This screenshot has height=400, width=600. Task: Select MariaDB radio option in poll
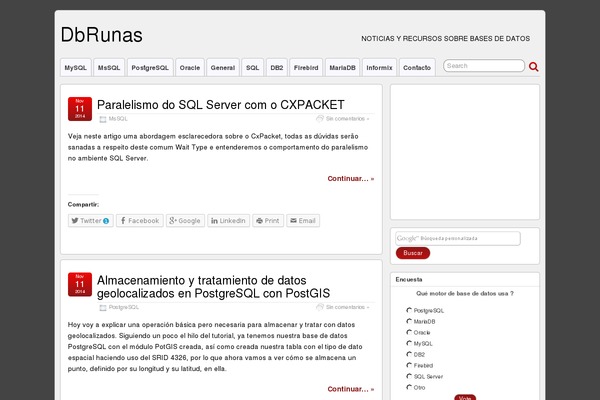409,321
